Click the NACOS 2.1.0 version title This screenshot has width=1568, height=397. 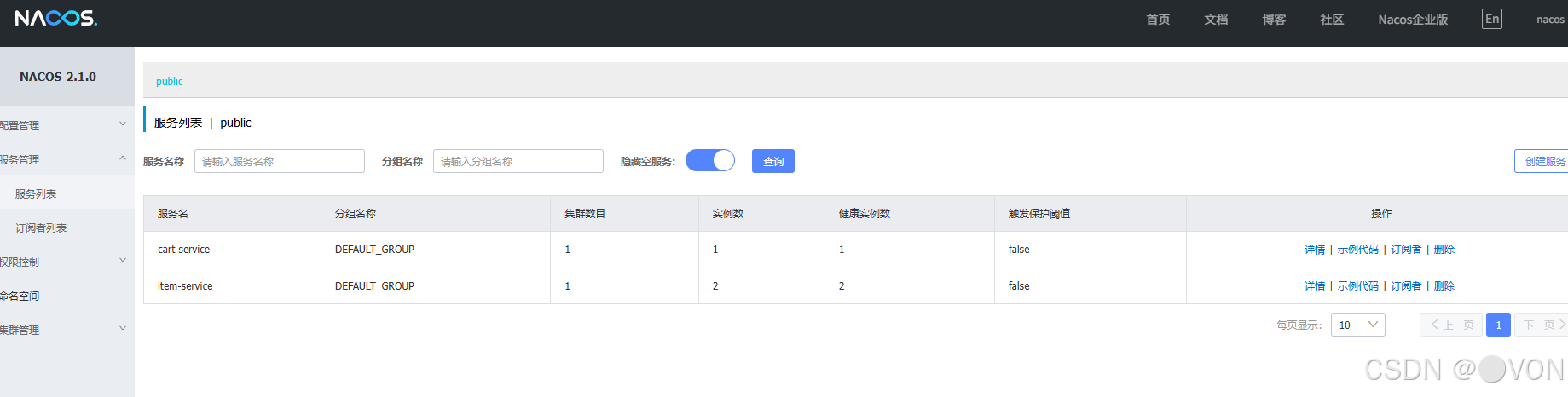[58, 77]
